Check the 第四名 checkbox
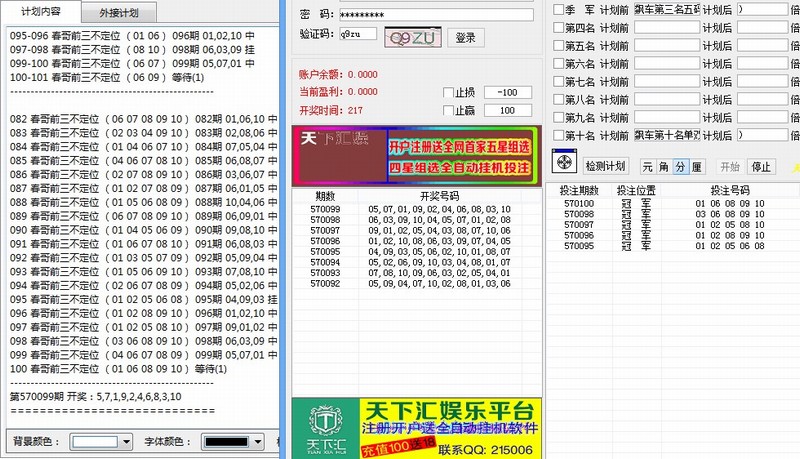The width and height of the screenshot is (800, 459). click(559, 28)
